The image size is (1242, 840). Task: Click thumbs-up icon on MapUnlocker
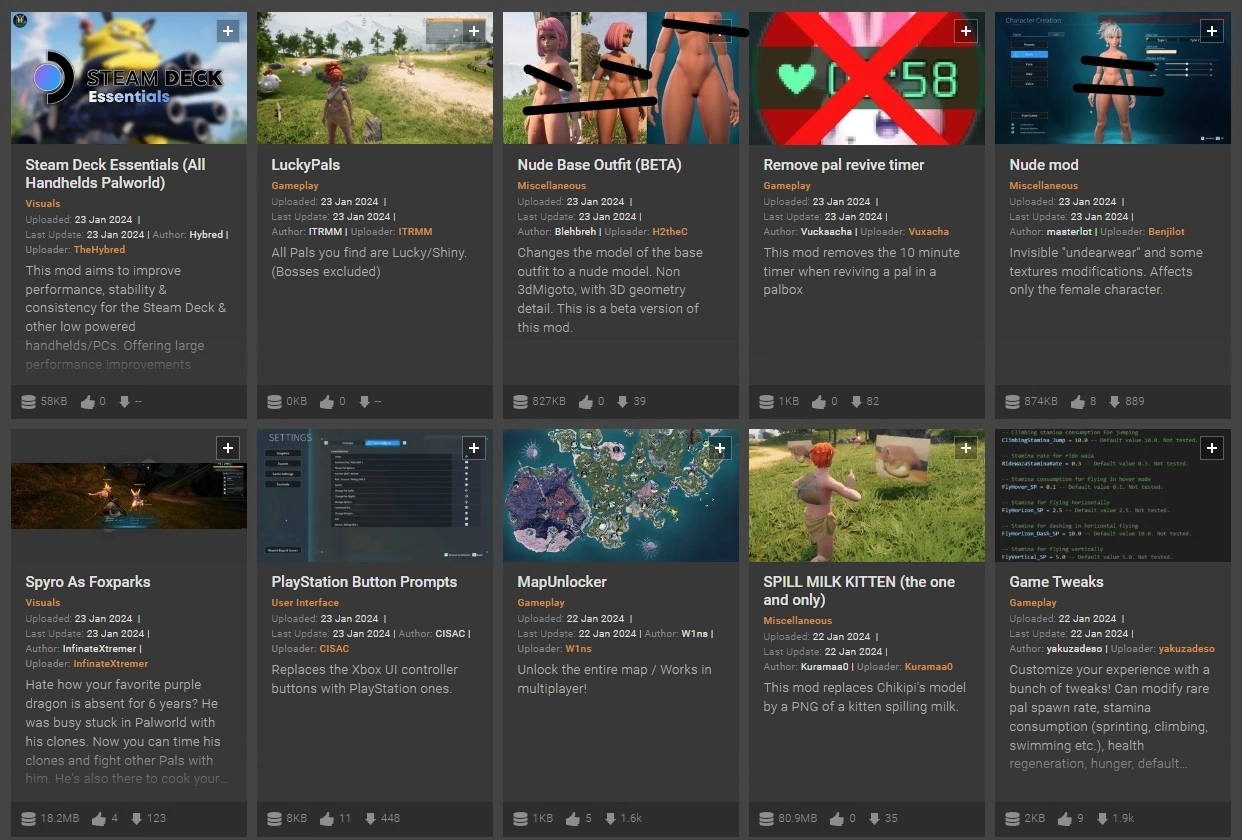(573, 818)
